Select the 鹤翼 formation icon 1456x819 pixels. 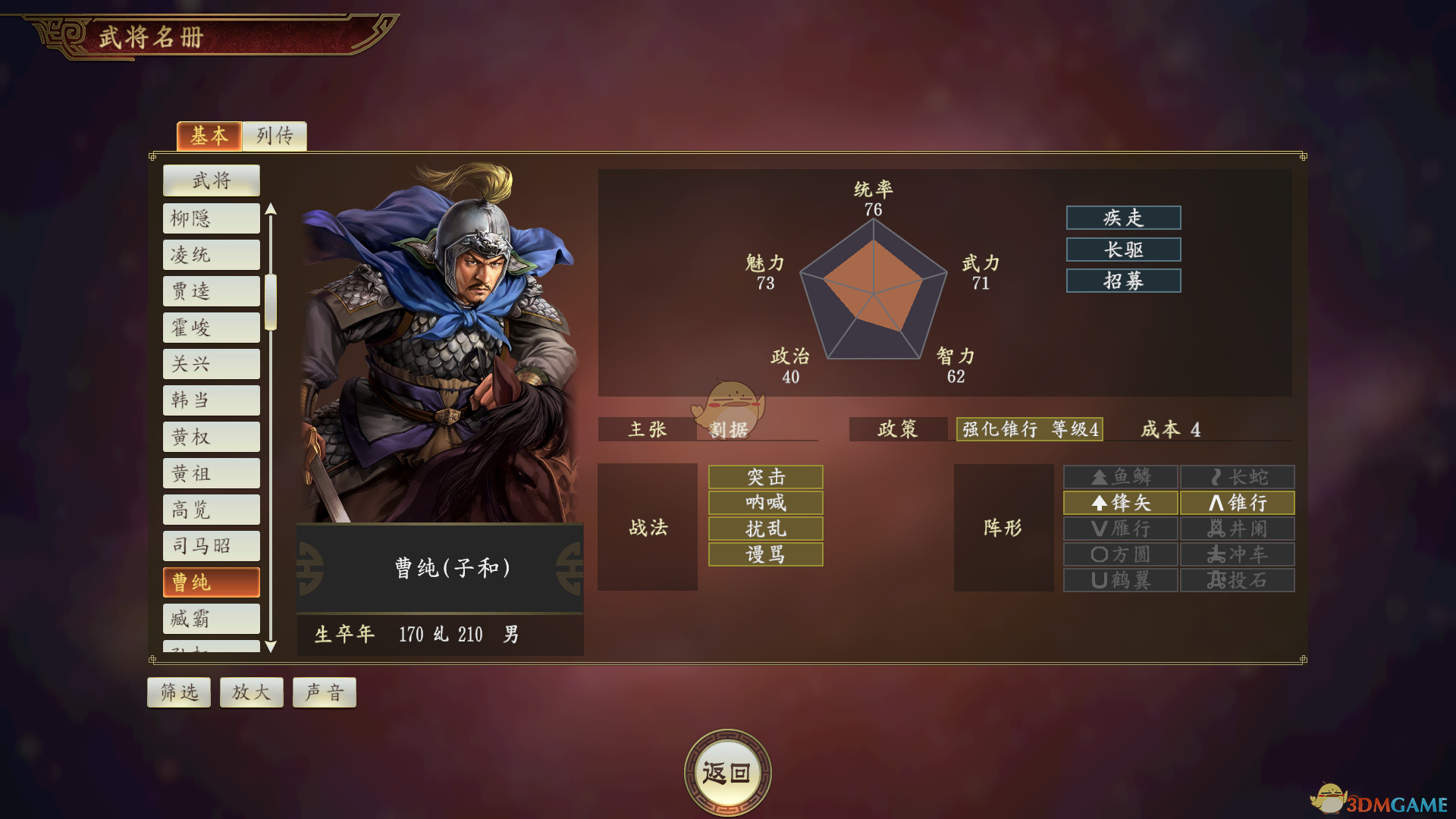point(1120,580)
